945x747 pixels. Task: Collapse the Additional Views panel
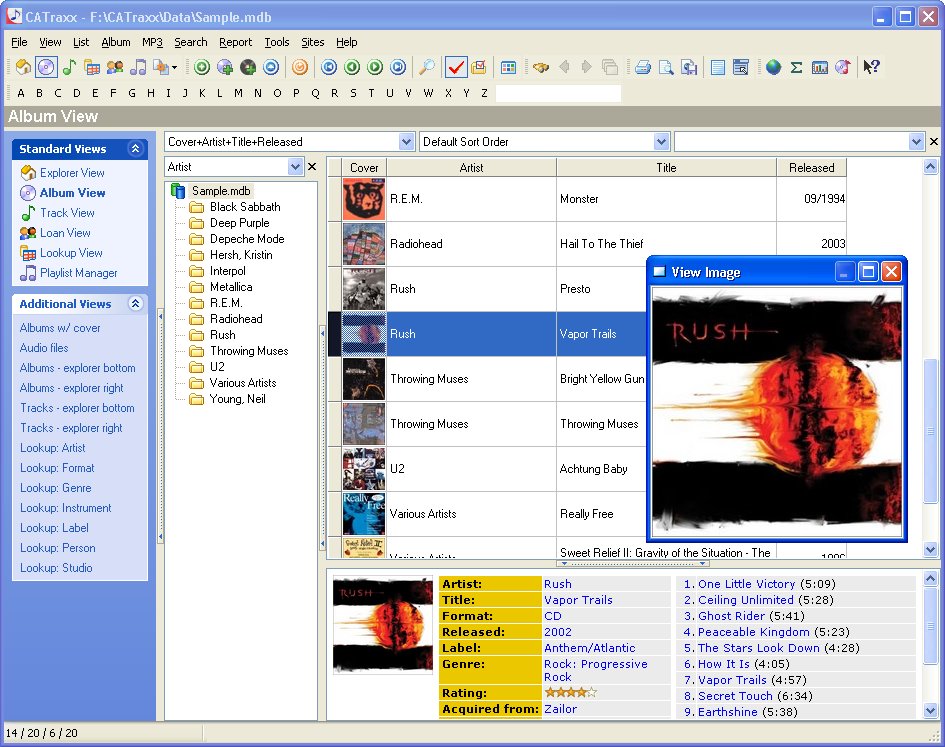pyautogui.click(x=136, y=303)
